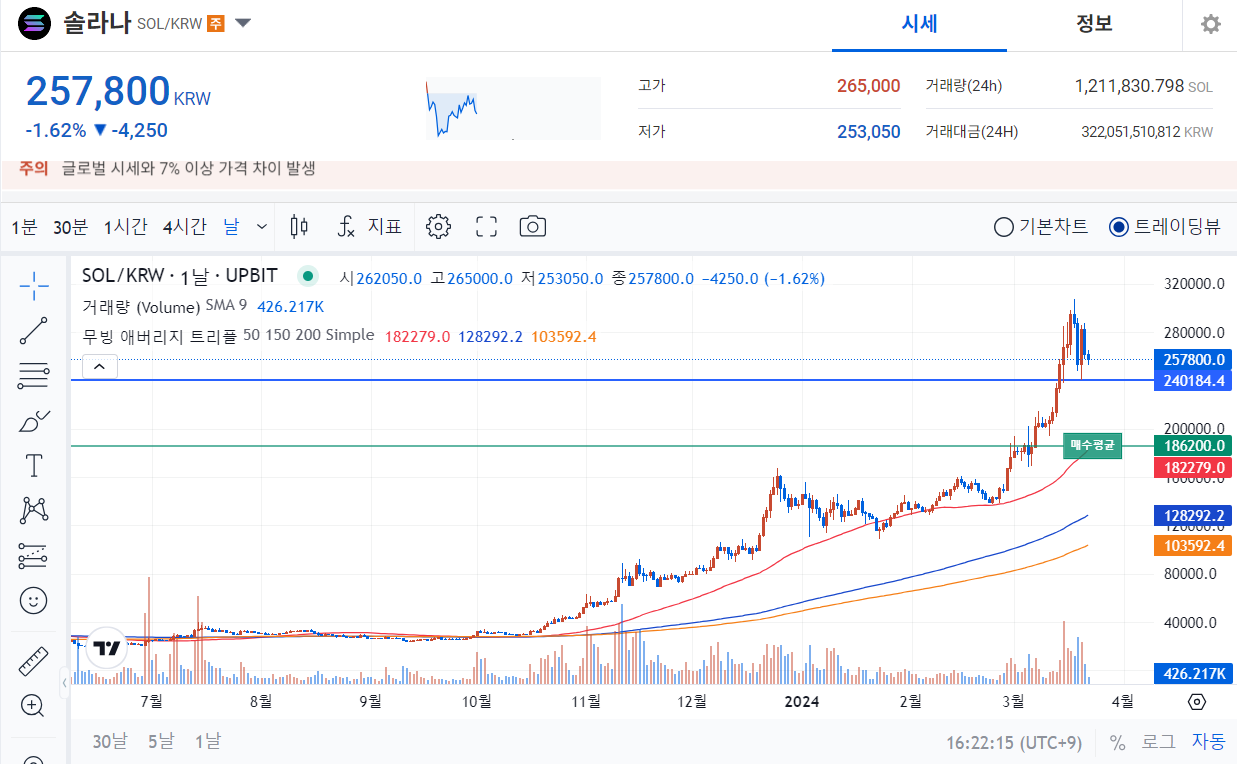Screen dimensions: 1237x764
Task: Open the time interval dropdown chevron
Action: [x=262, y=227]
